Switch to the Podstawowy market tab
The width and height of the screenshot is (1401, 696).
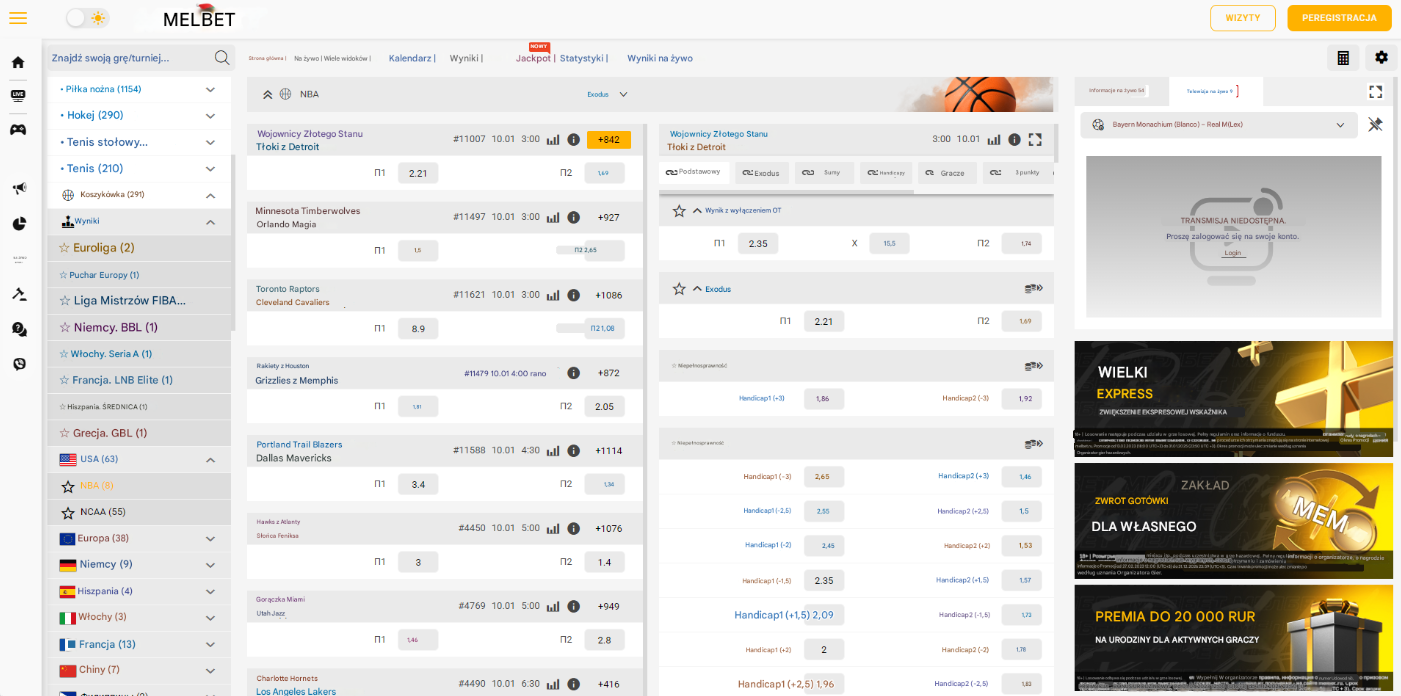(x=695, y=172)
